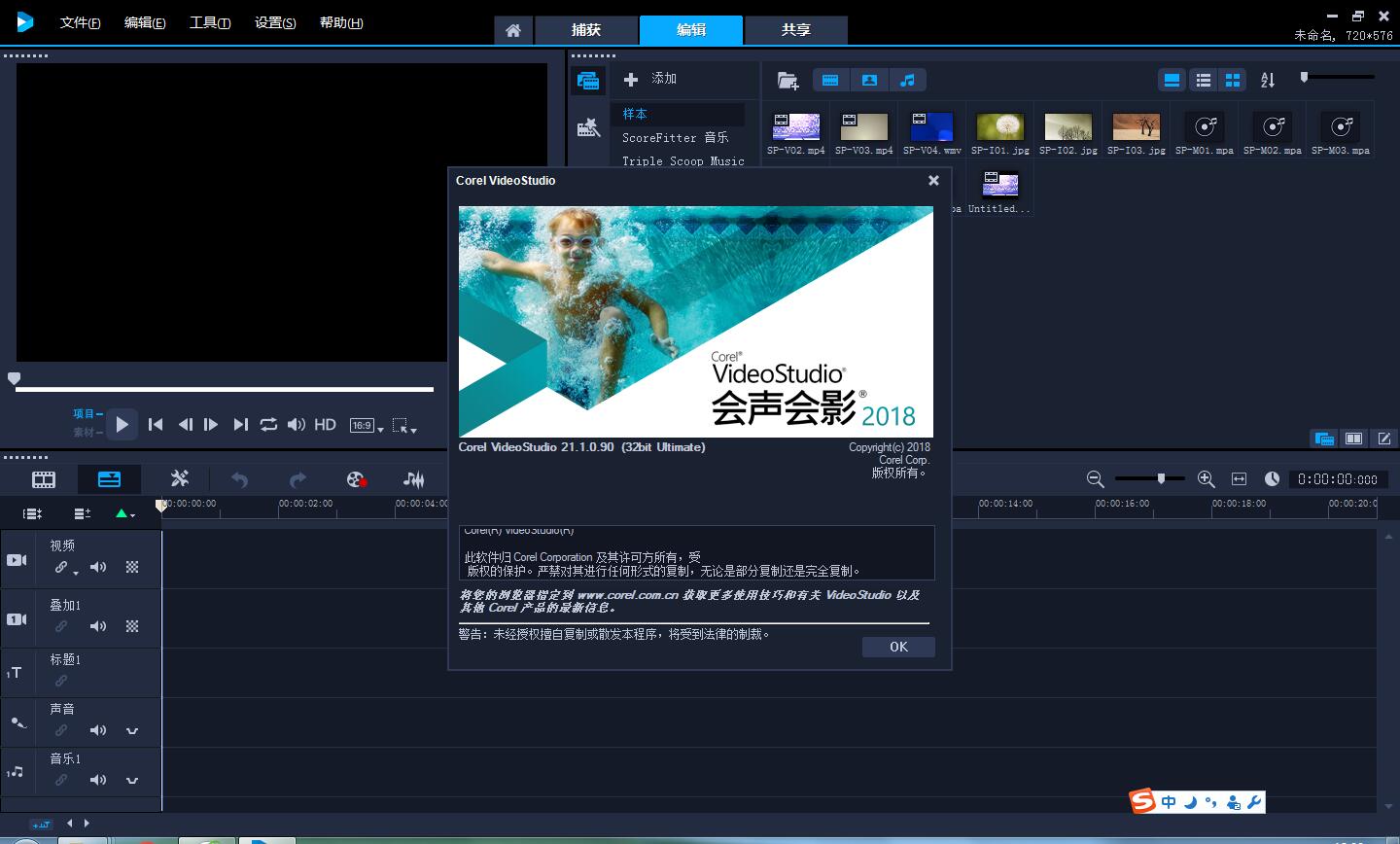Click the zoom in magnifier on timeline

click(x=1206, y=478)
